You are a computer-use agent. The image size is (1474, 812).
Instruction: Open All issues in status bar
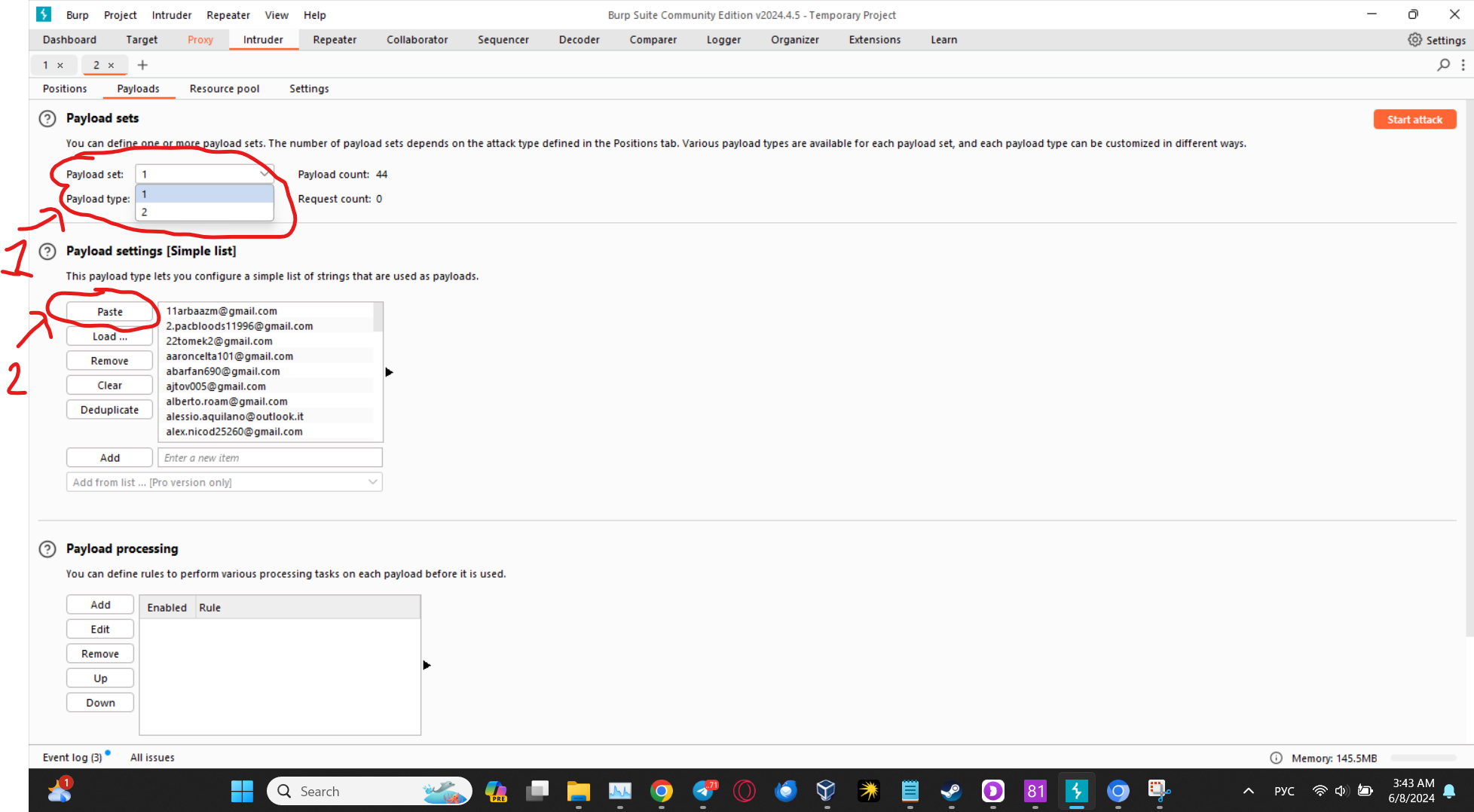(152, 758)
